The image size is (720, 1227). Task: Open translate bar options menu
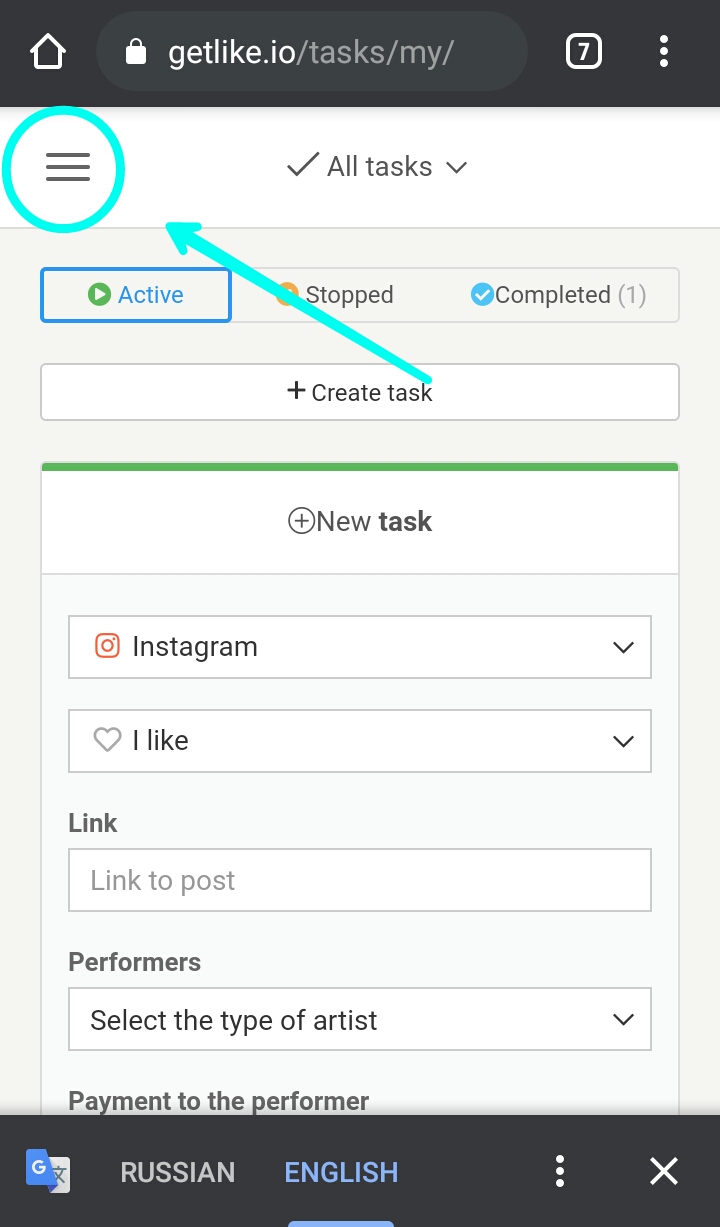pos(560,1171)
